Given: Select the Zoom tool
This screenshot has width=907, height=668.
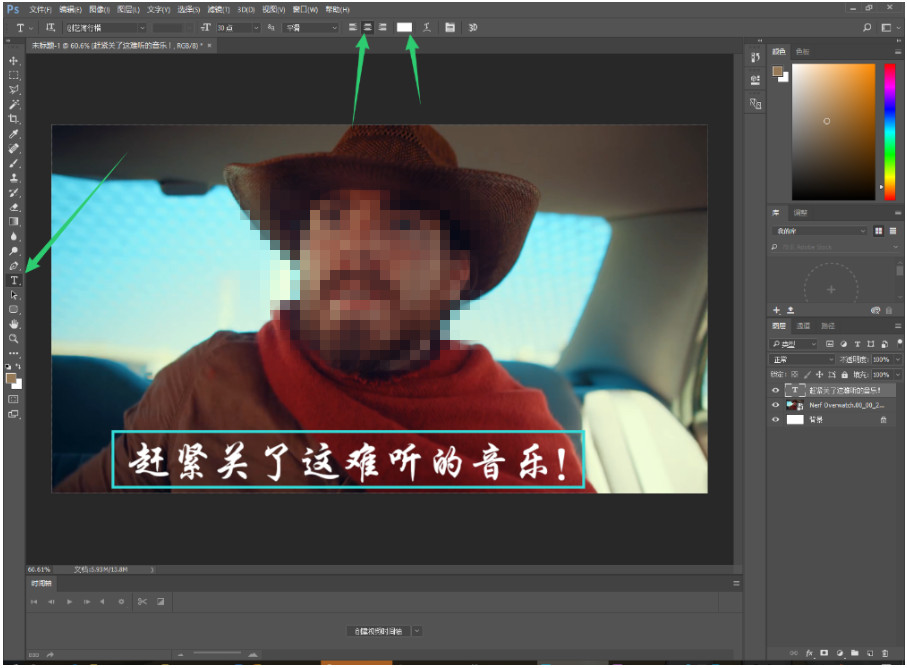Looking at the screenshot, I should point(14,340).
